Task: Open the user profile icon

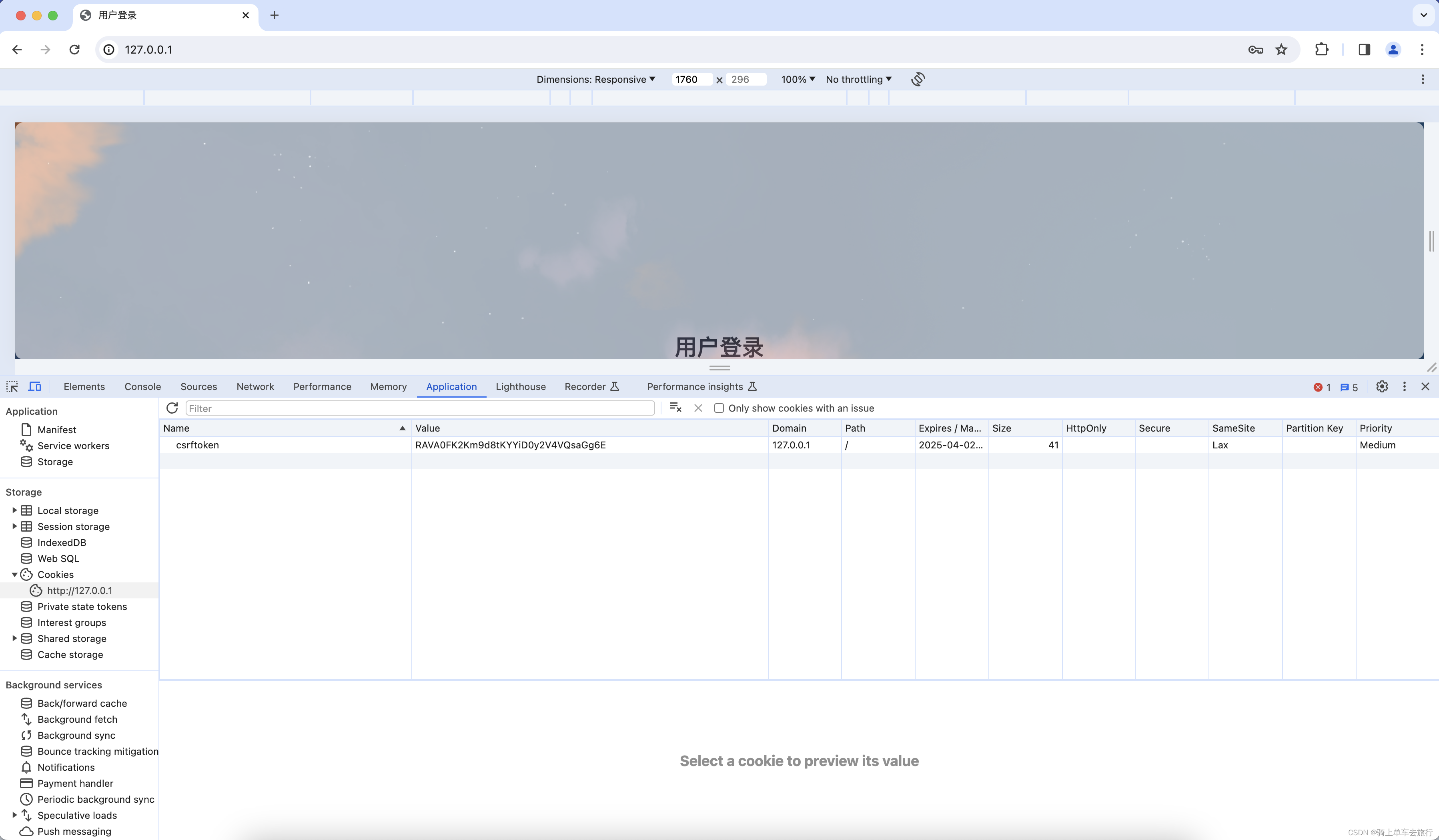Action: pyautogui.click(x=1393, y=50)
